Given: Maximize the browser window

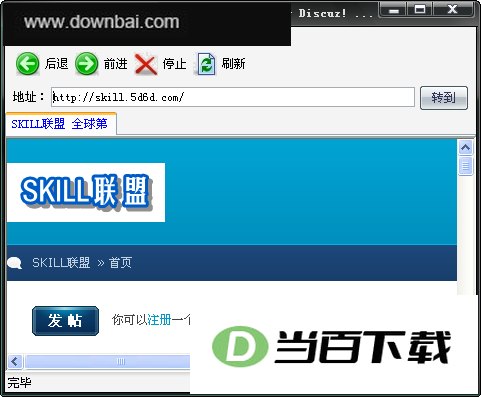Looking at the screenshot, I should [420, 10].
